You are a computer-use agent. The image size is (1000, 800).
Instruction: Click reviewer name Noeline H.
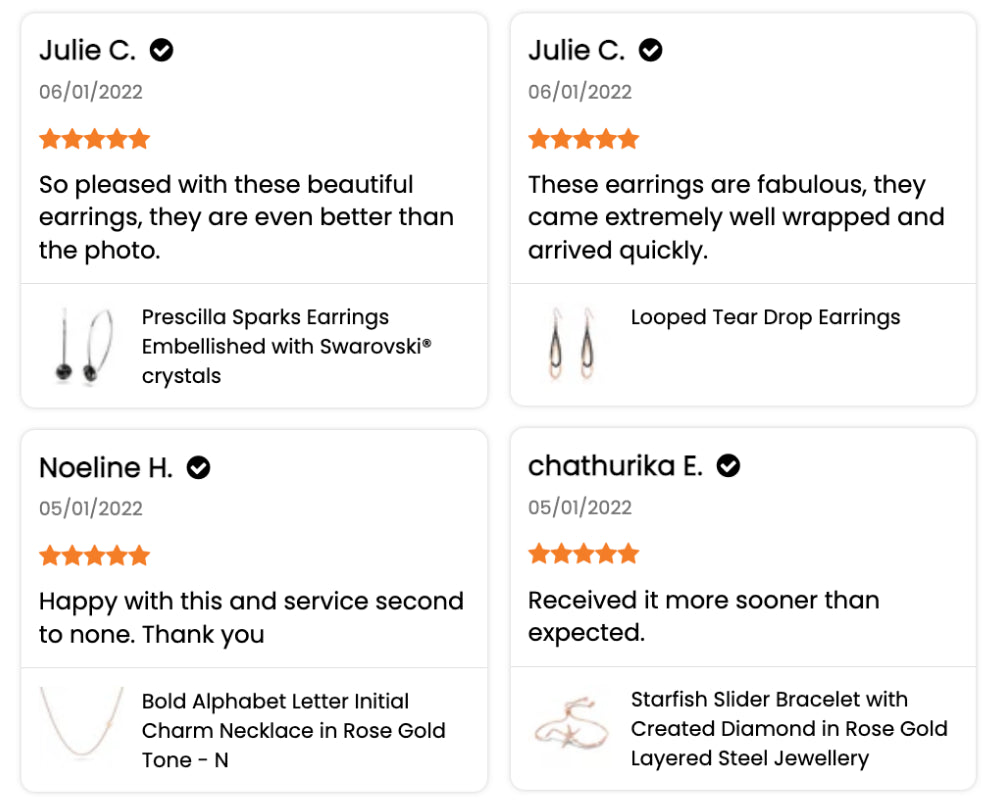pyautogui.click(x=106, y=468)
